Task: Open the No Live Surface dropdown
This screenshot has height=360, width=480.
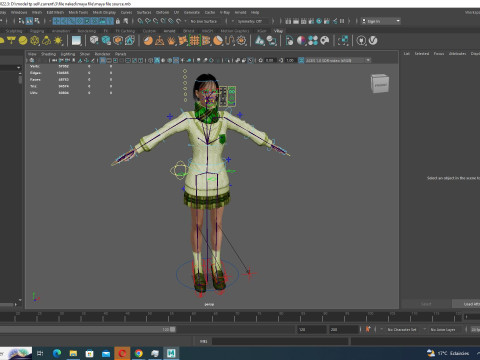Action: point(205,21)
